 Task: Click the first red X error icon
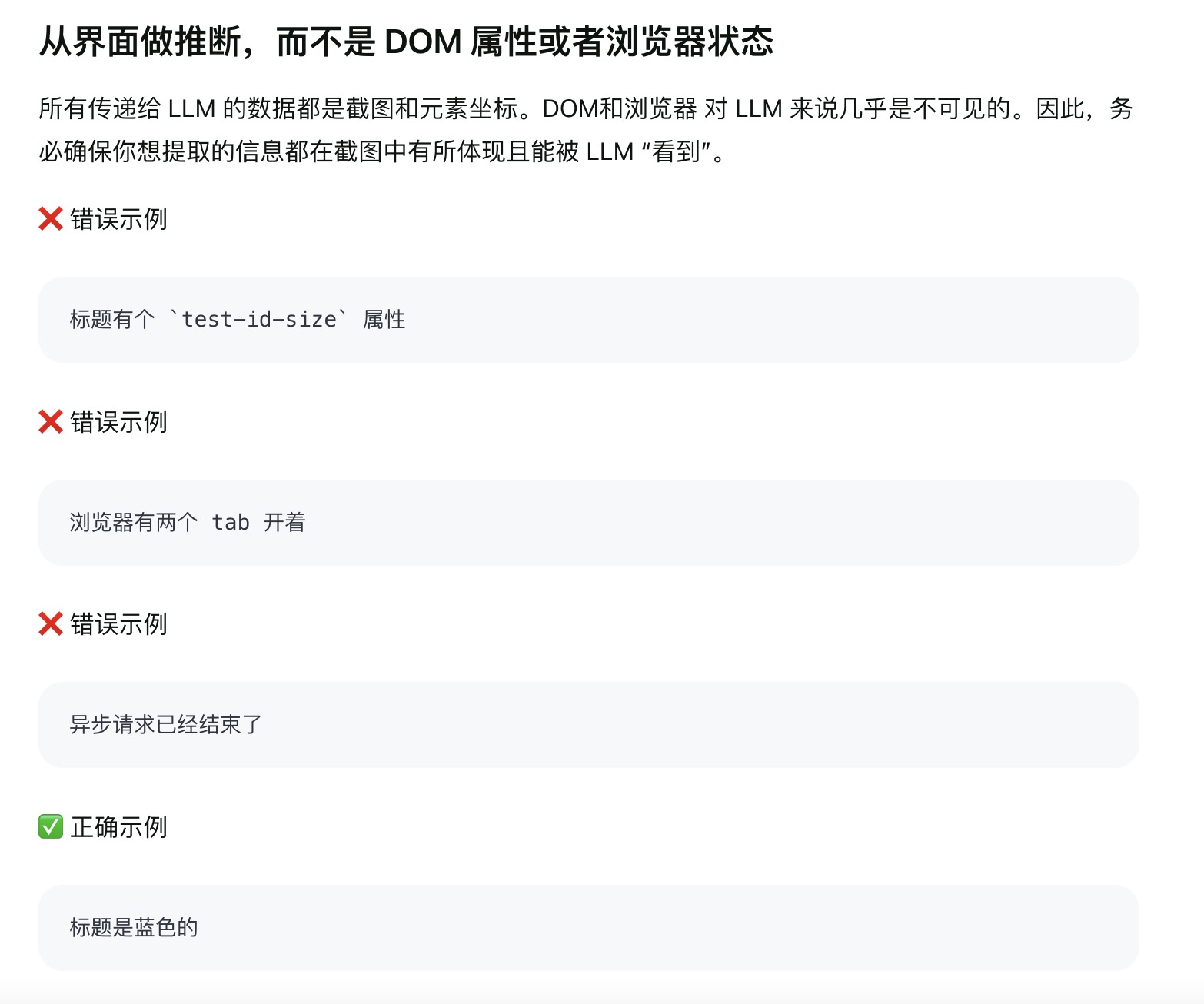51,219
